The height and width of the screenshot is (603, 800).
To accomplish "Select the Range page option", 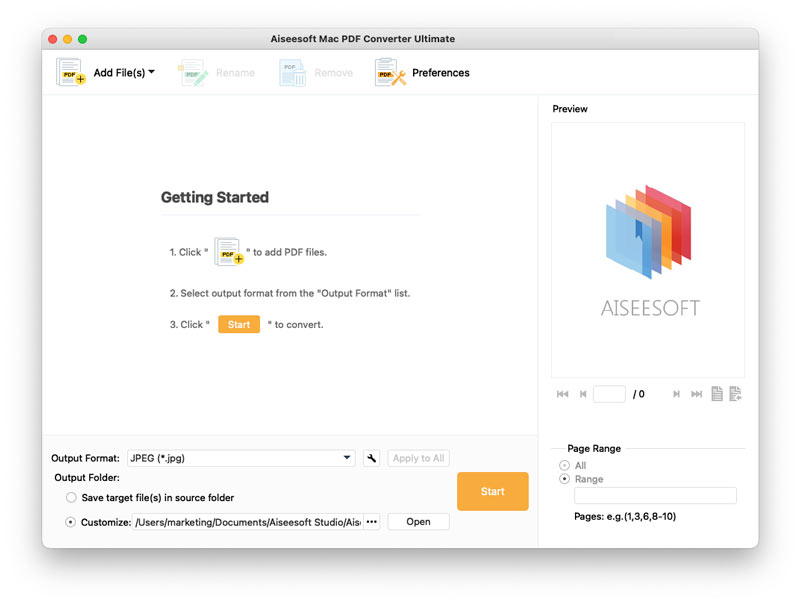I will (x=564, y=479).
